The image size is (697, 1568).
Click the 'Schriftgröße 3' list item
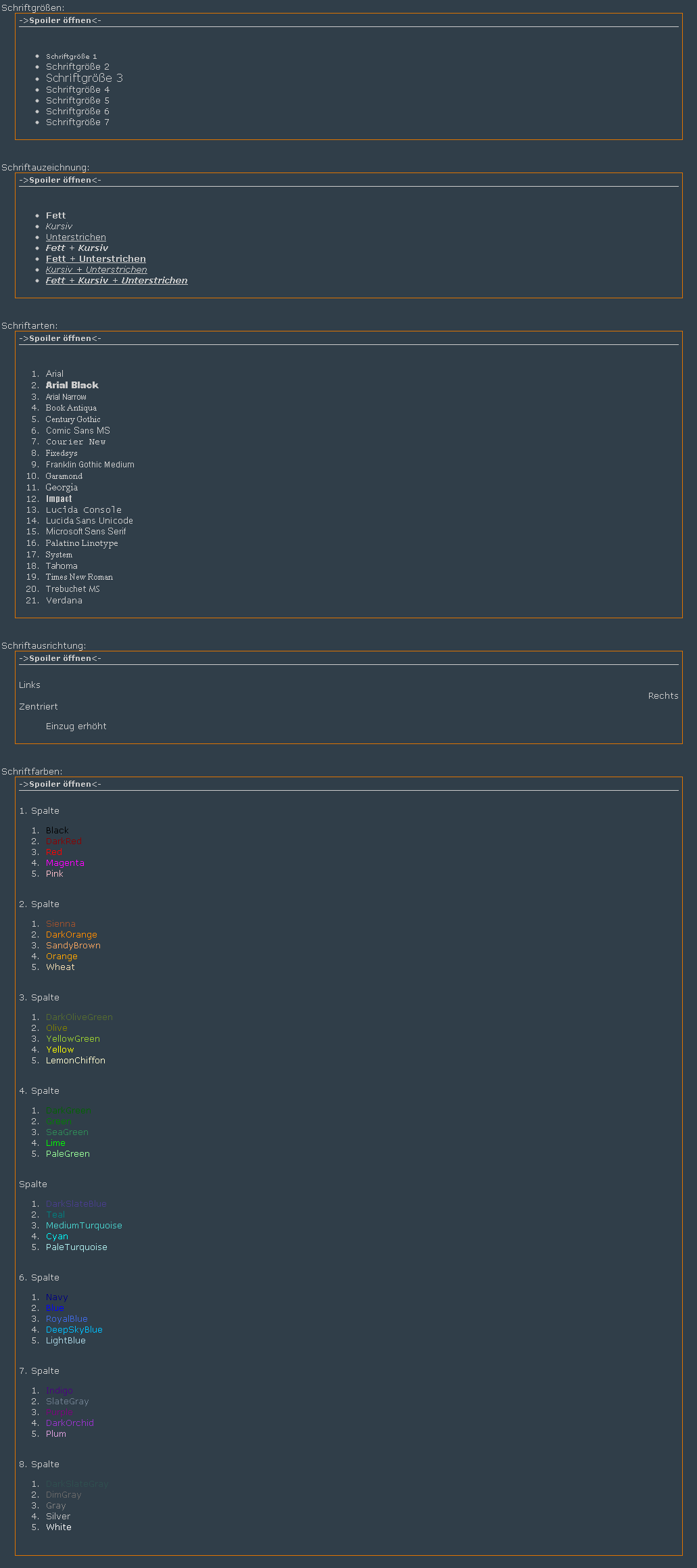[x=85, y=78]
